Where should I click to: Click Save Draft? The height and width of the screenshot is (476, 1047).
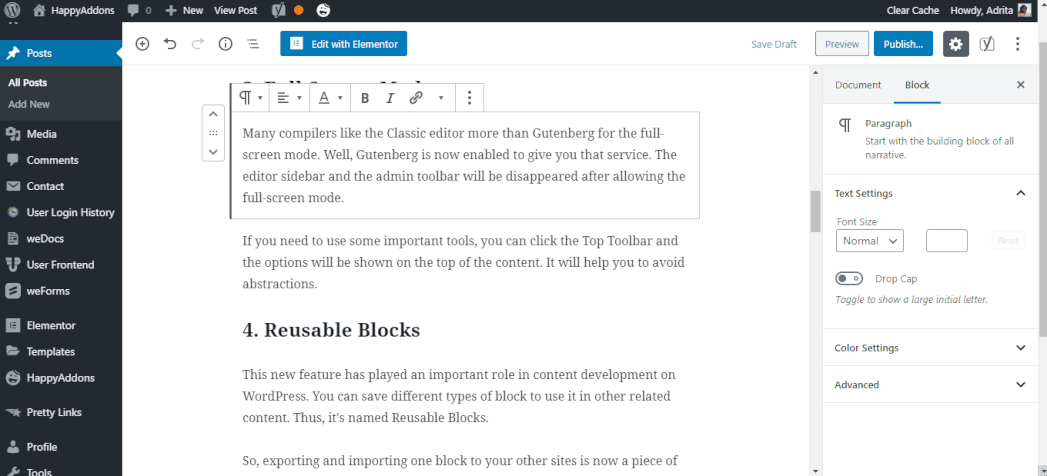[x=774, y=44]
